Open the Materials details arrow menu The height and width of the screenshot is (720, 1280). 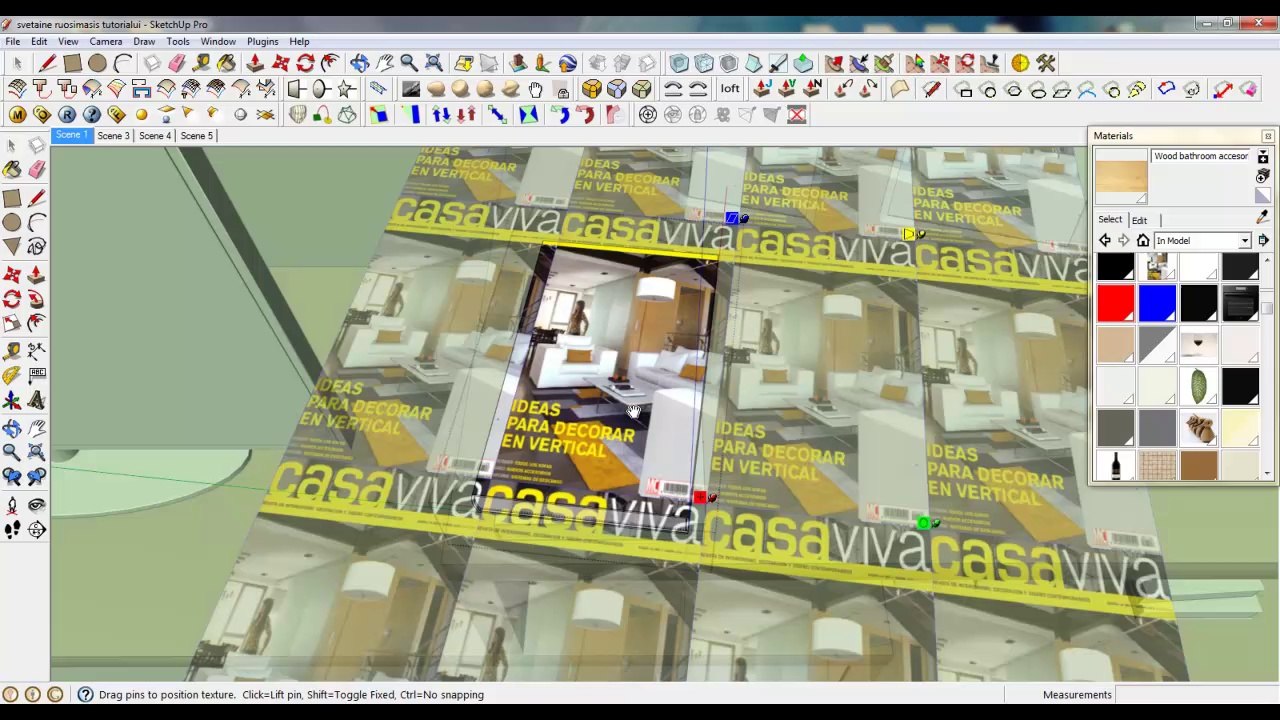pos(1264,241)
